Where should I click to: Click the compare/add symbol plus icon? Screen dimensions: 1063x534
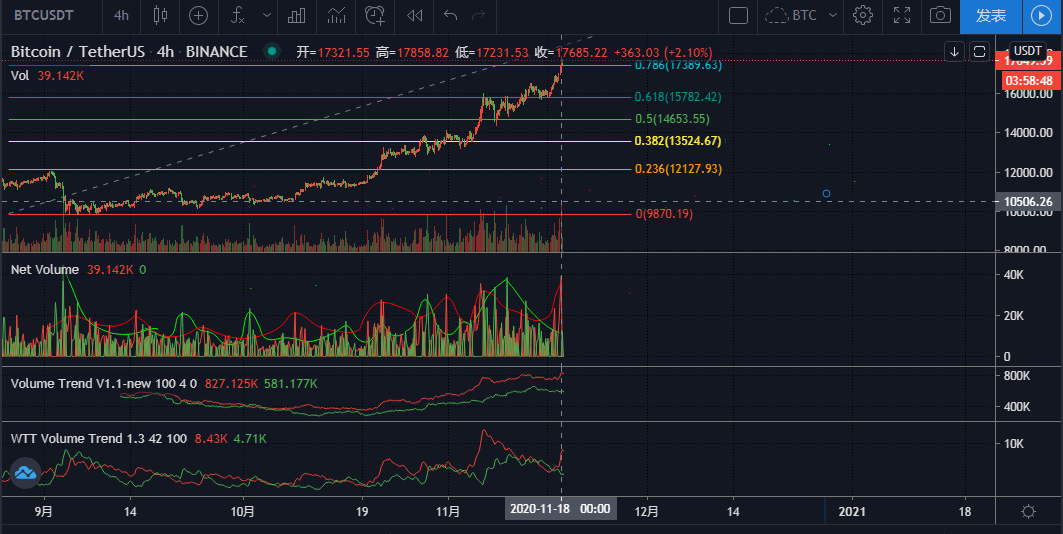[199, 15]
